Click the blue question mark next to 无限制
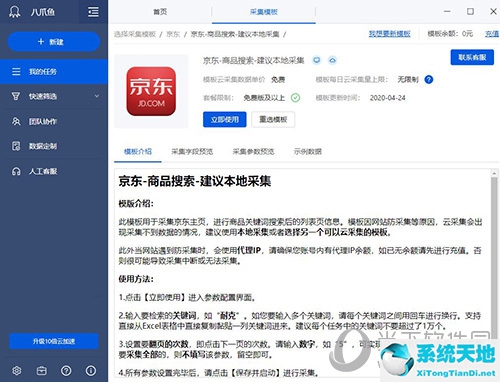Viewport: 500px width, 382px height. [x=429, y=80]
